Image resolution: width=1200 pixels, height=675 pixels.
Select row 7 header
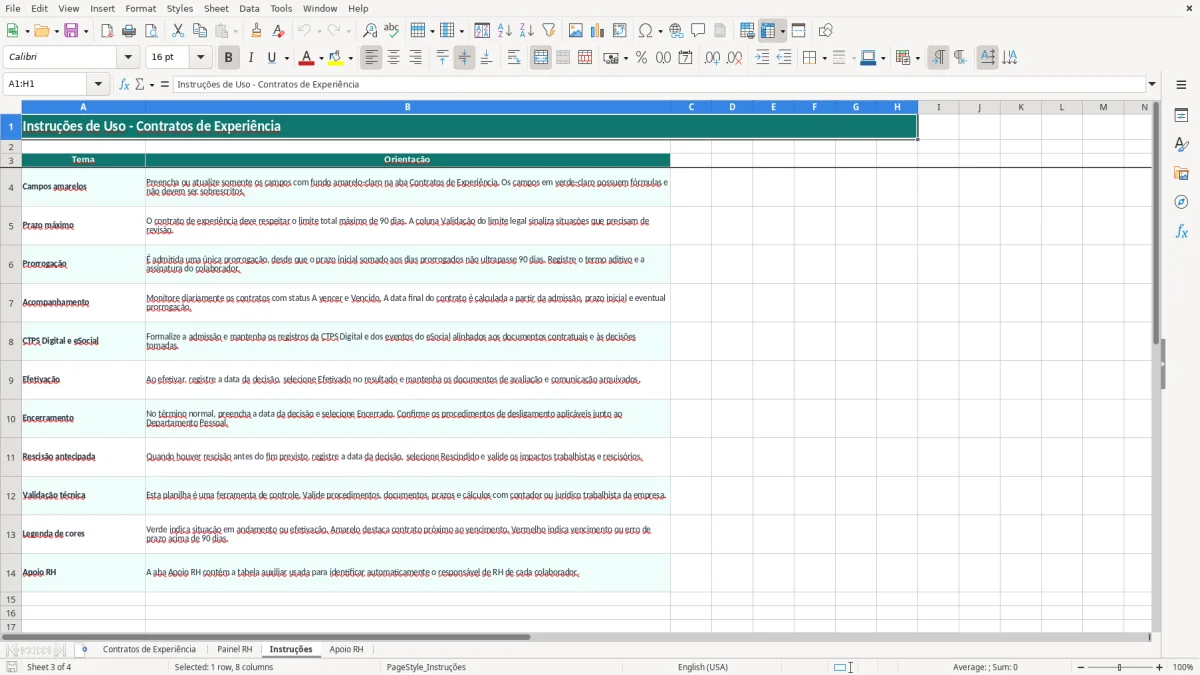(11, 303)
